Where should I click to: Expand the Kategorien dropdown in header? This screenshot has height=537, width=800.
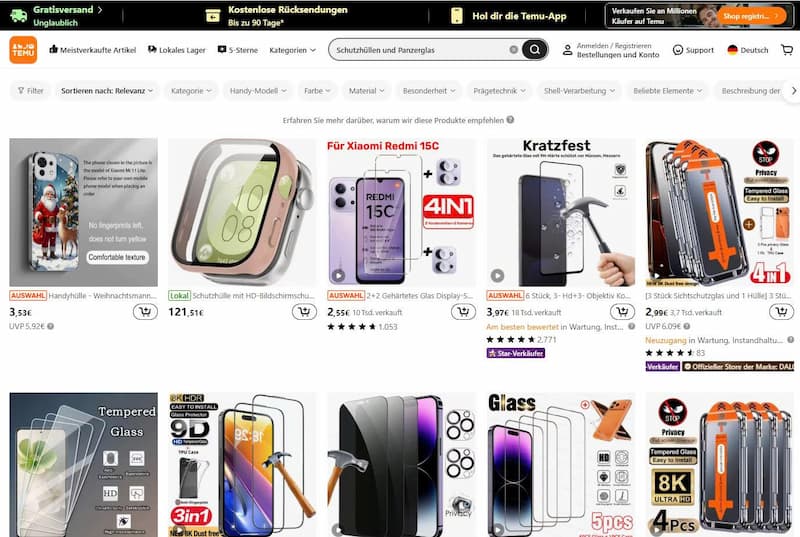pyautogui.click(x=292, y=50)
